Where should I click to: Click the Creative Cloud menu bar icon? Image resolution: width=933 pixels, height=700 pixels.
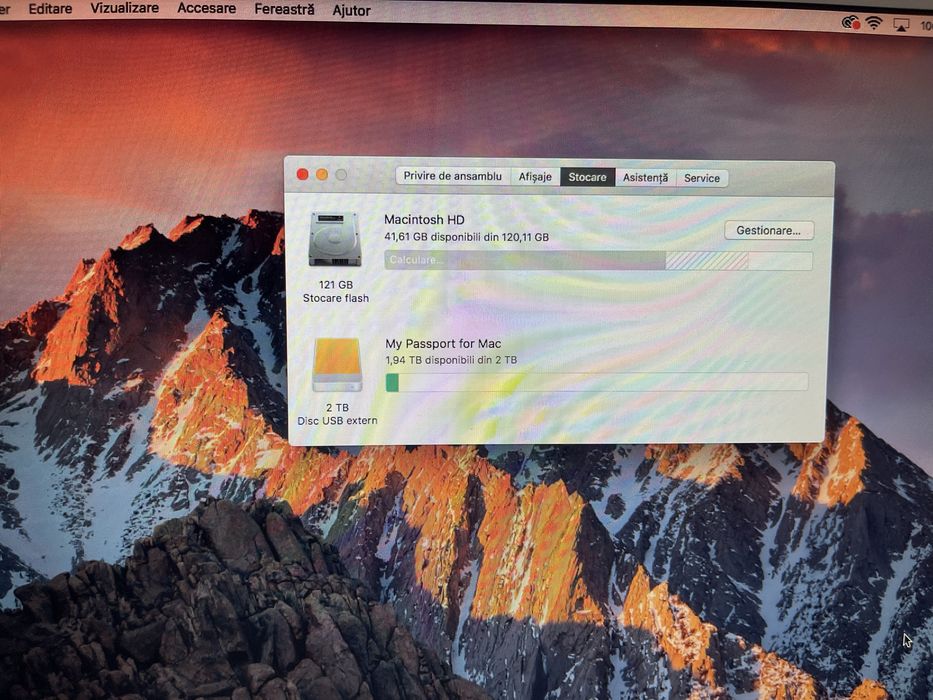[x=851, y=23]
